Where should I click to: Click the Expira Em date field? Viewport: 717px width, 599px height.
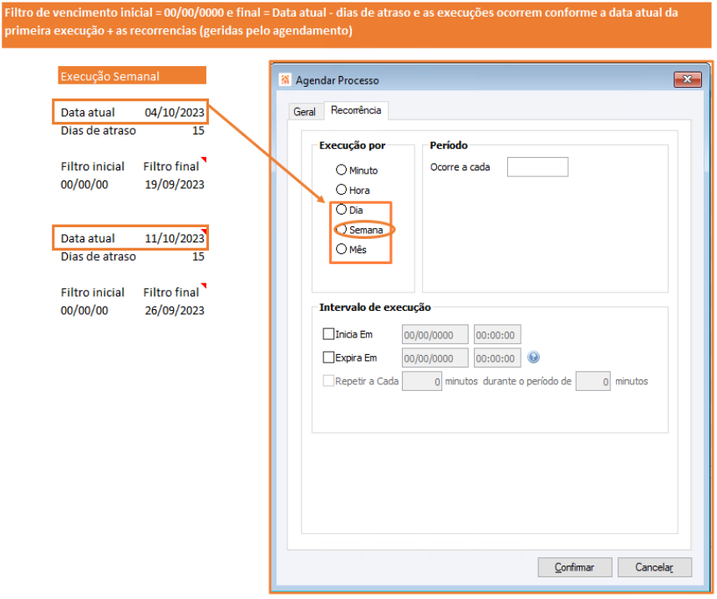(435, 358)
